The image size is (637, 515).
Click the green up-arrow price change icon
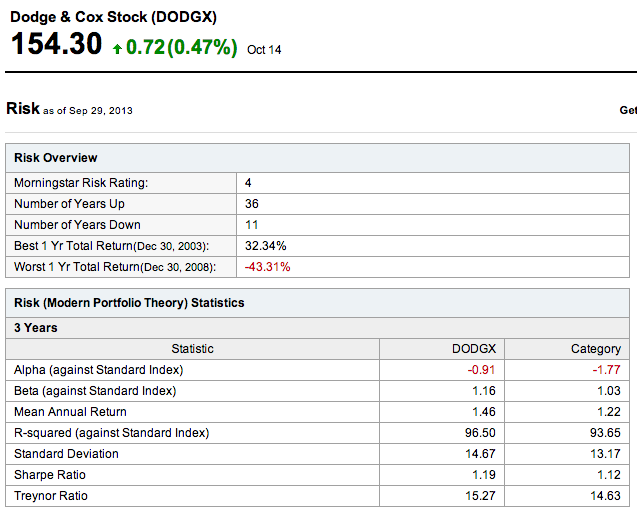[117, 49]
